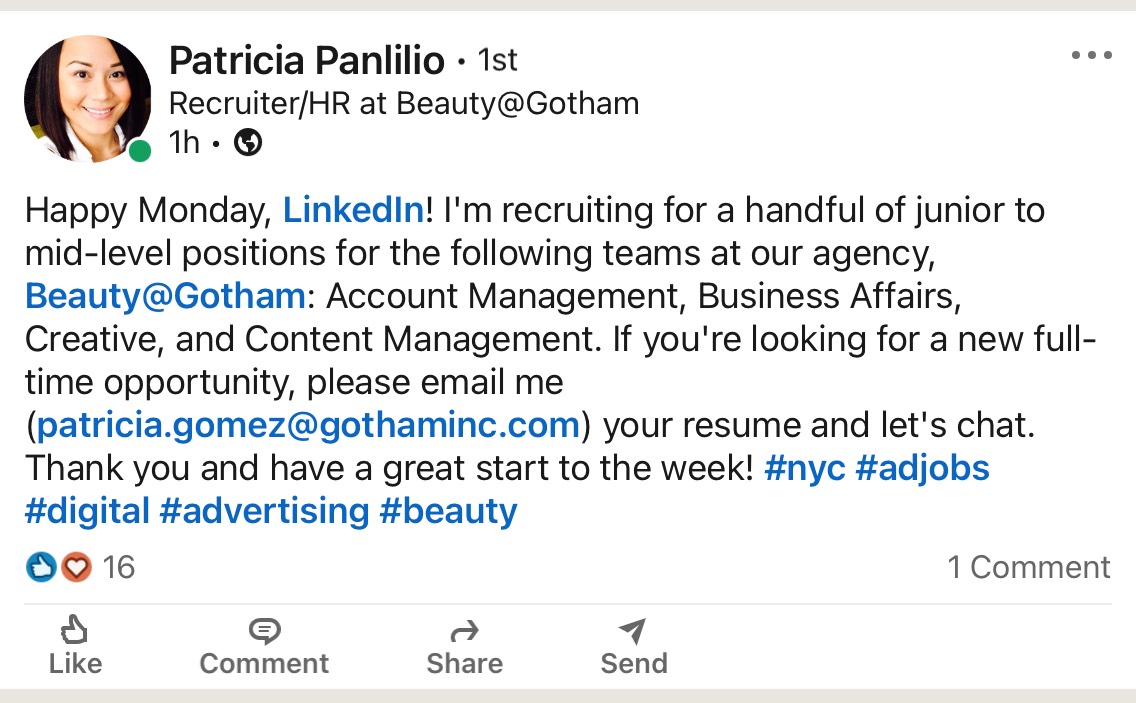Screen dimensions: 1136x703
Task: Click the Send paper plane icon
Action: [632, 631]
